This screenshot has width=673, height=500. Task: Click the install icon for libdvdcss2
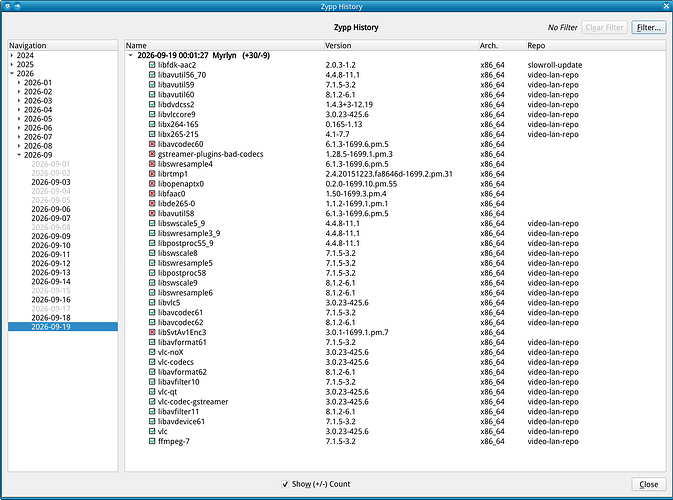click(152, 104)
